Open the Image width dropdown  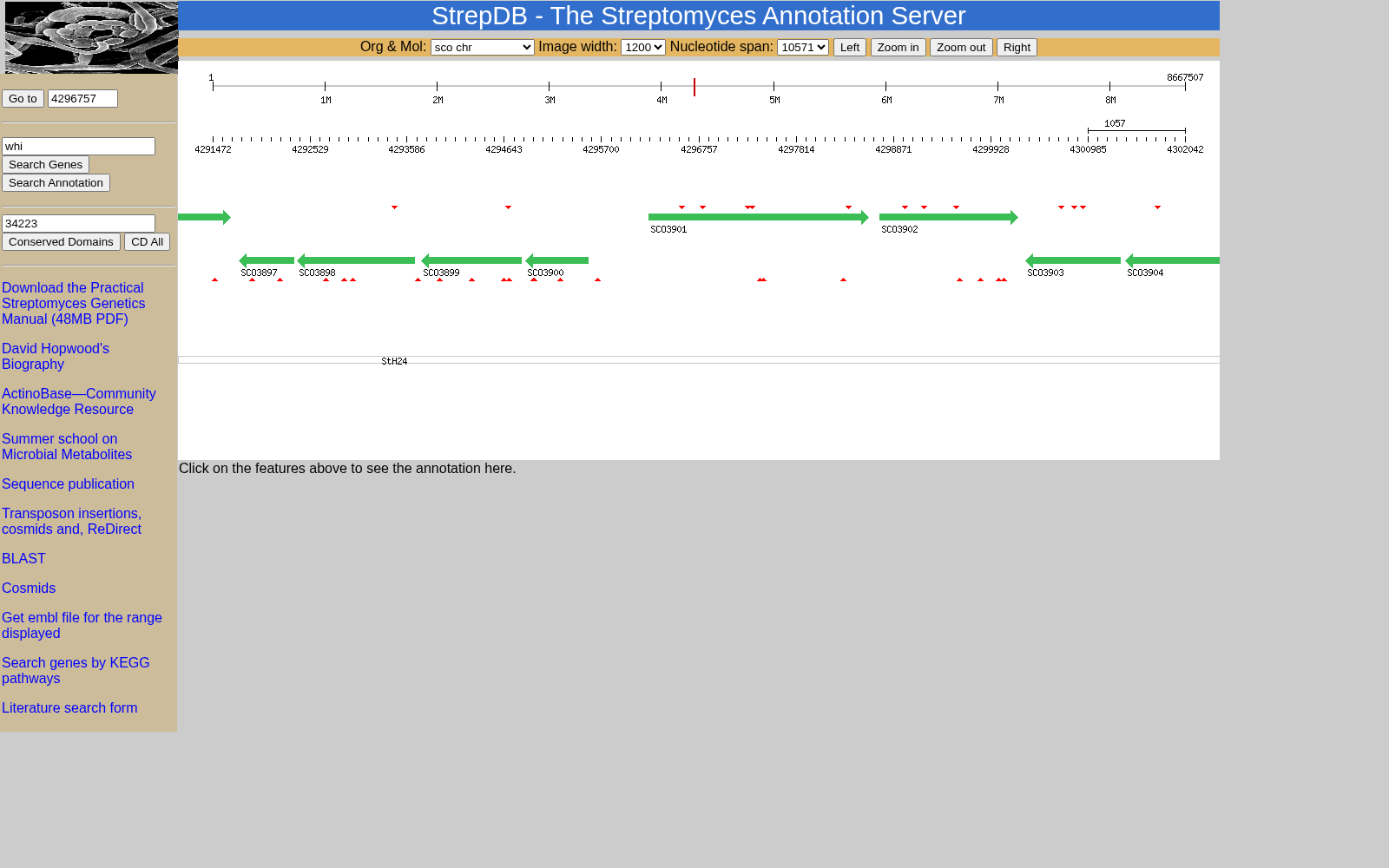(643, 47)
